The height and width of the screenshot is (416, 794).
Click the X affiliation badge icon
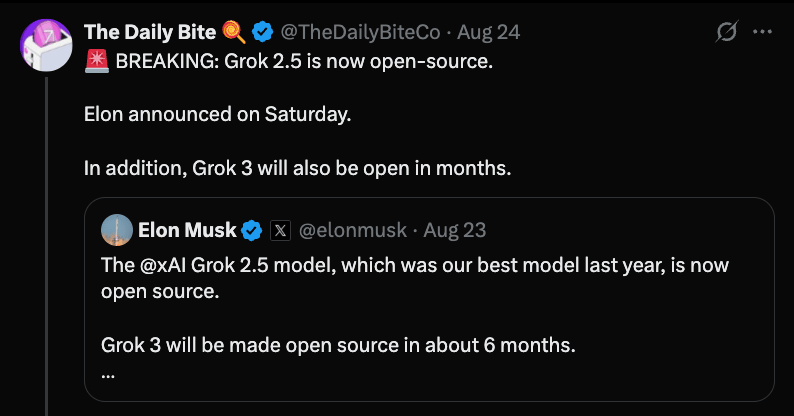click(x=280, y=231)
